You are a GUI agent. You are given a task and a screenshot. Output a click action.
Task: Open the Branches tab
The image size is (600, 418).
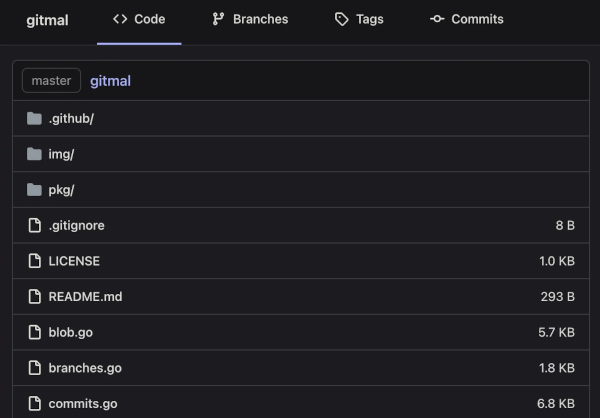[250, 20]
